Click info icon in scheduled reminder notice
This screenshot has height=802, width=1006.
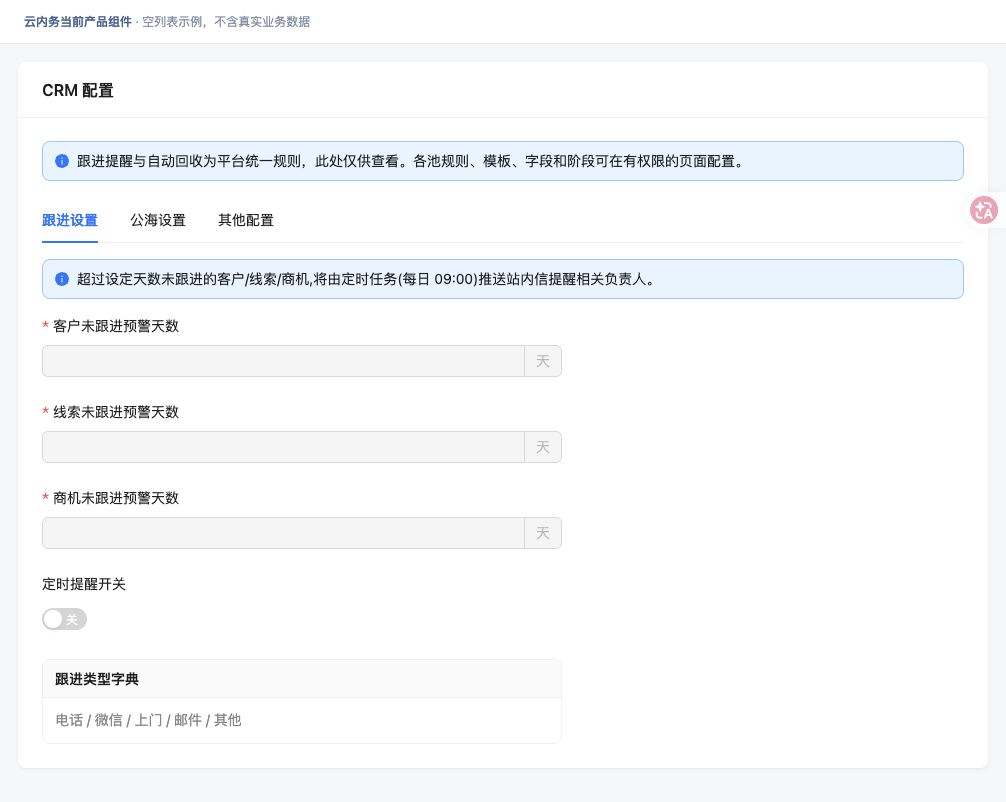click(x=62, y=279)
